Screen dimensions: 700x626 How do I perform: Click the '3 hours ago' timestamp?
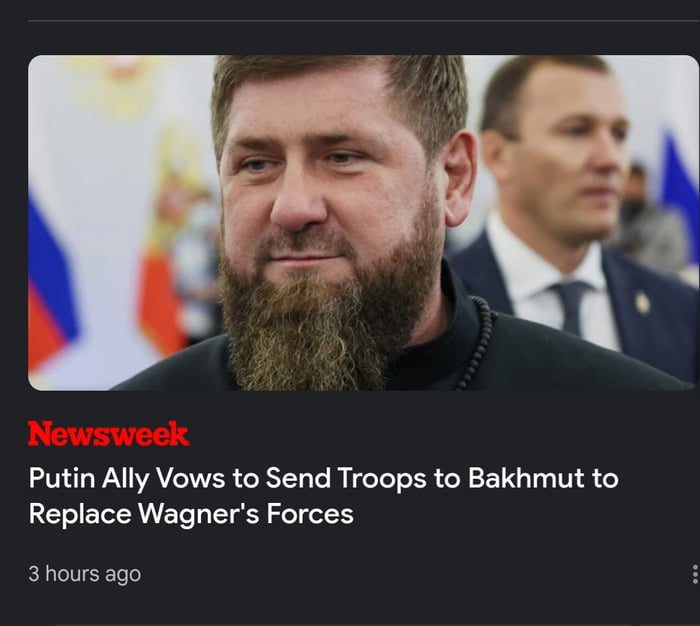pos(84,574)
